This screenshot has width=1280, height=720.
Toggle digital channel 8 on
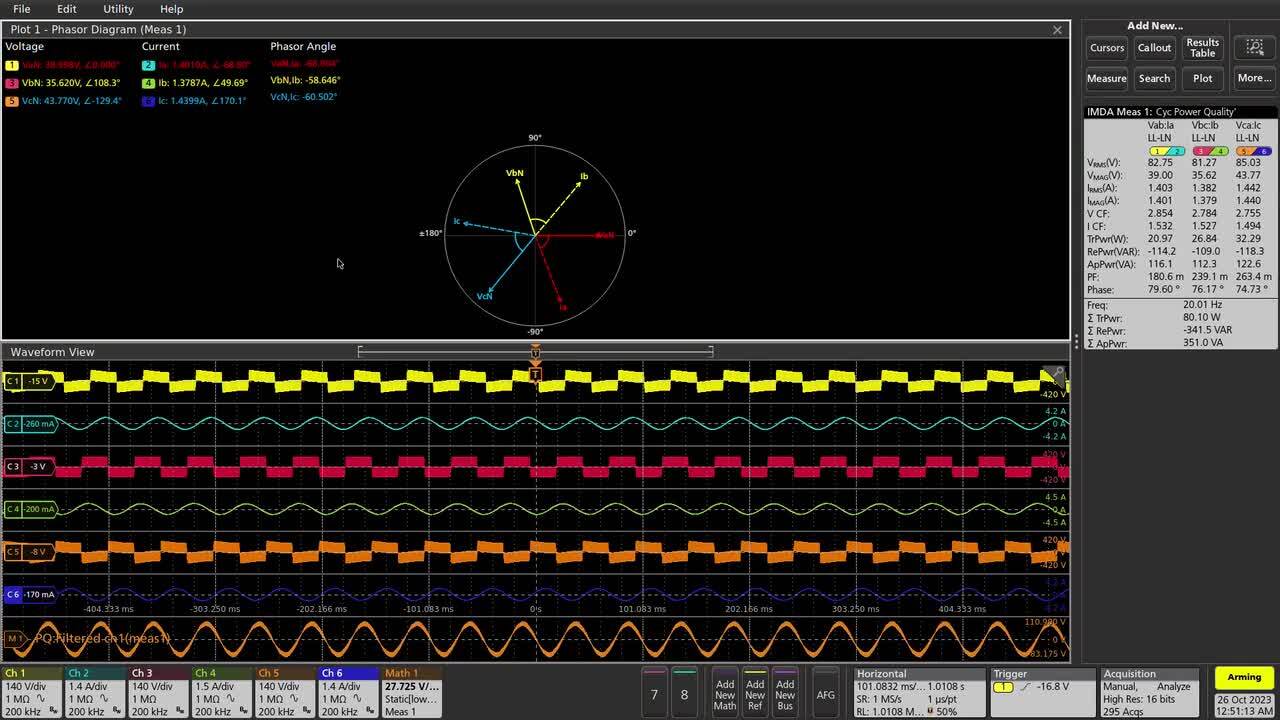tap(683, 690)
